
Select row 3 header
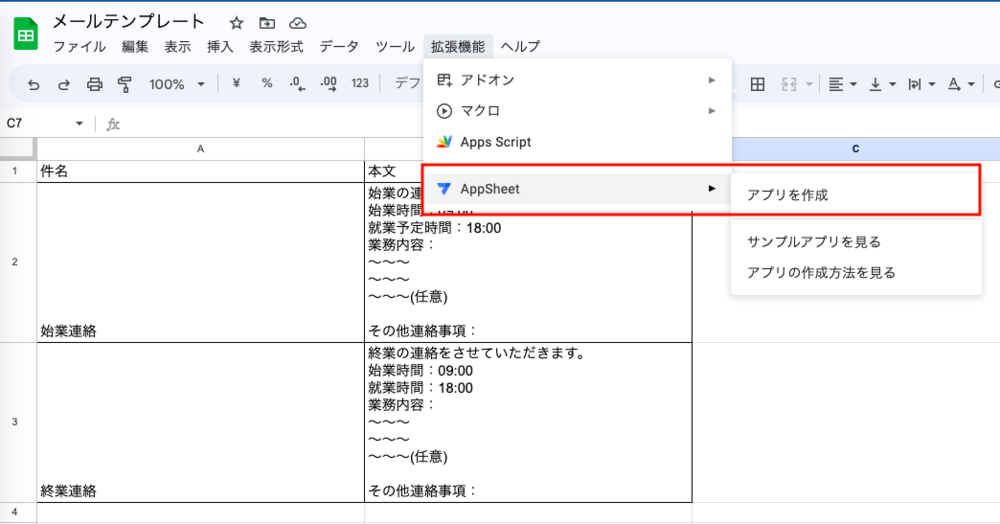[18, 422]
